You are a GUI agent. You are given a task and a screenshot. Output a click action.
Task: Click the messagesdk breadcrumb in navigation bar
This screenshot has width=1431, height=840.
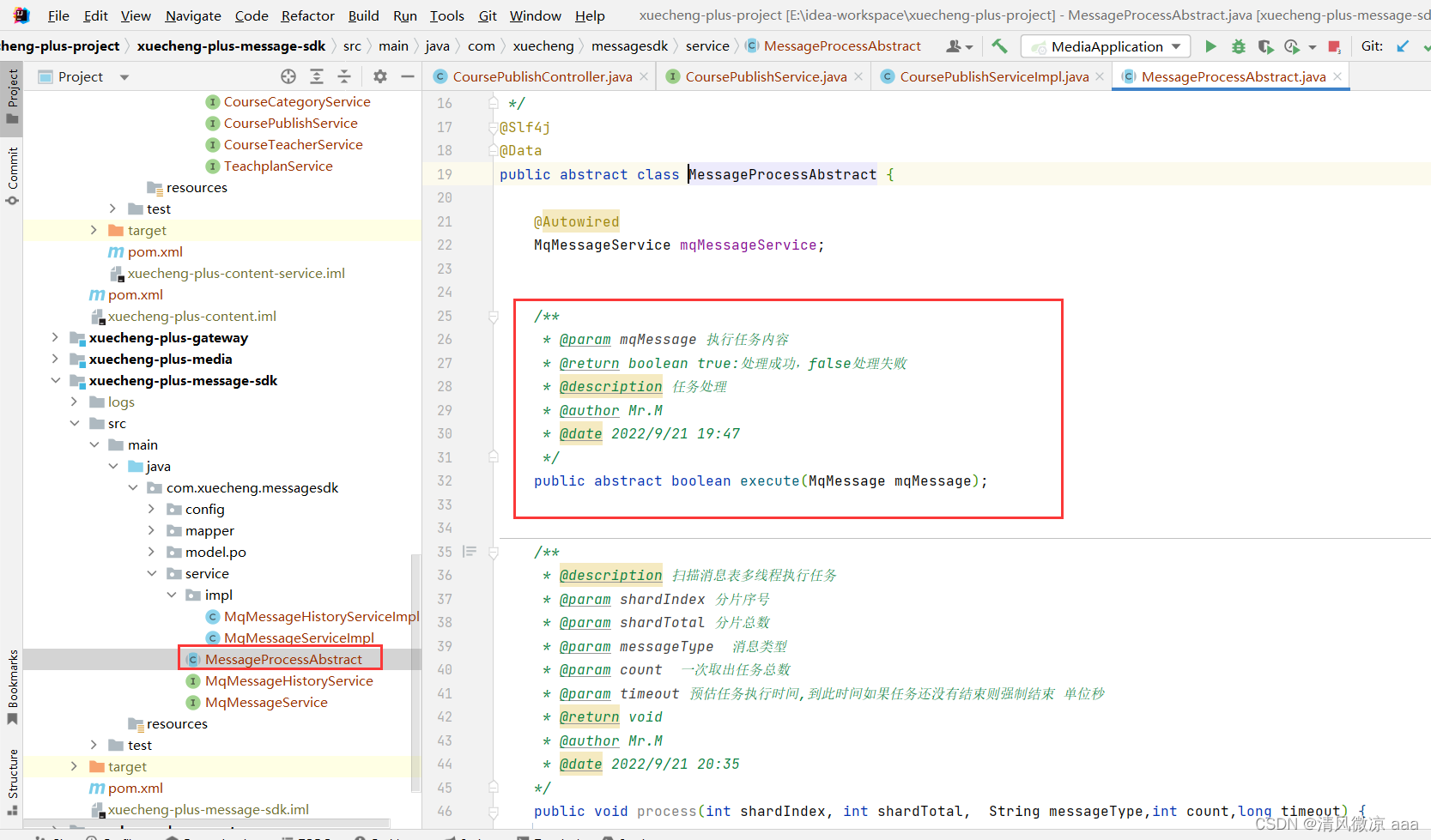point(629,46)
